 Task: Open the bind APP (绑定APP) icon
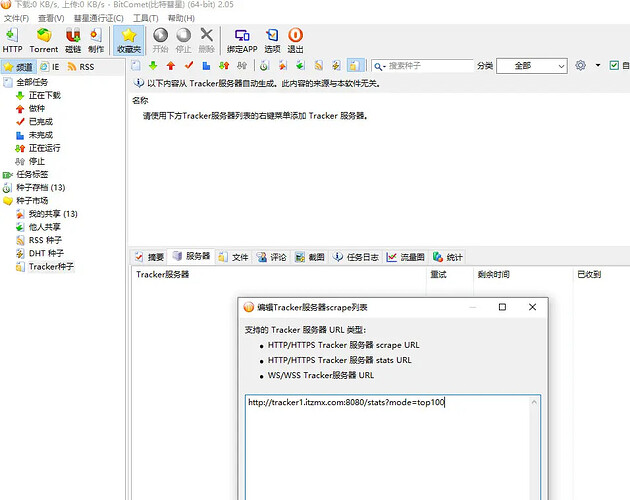point(242,40)
